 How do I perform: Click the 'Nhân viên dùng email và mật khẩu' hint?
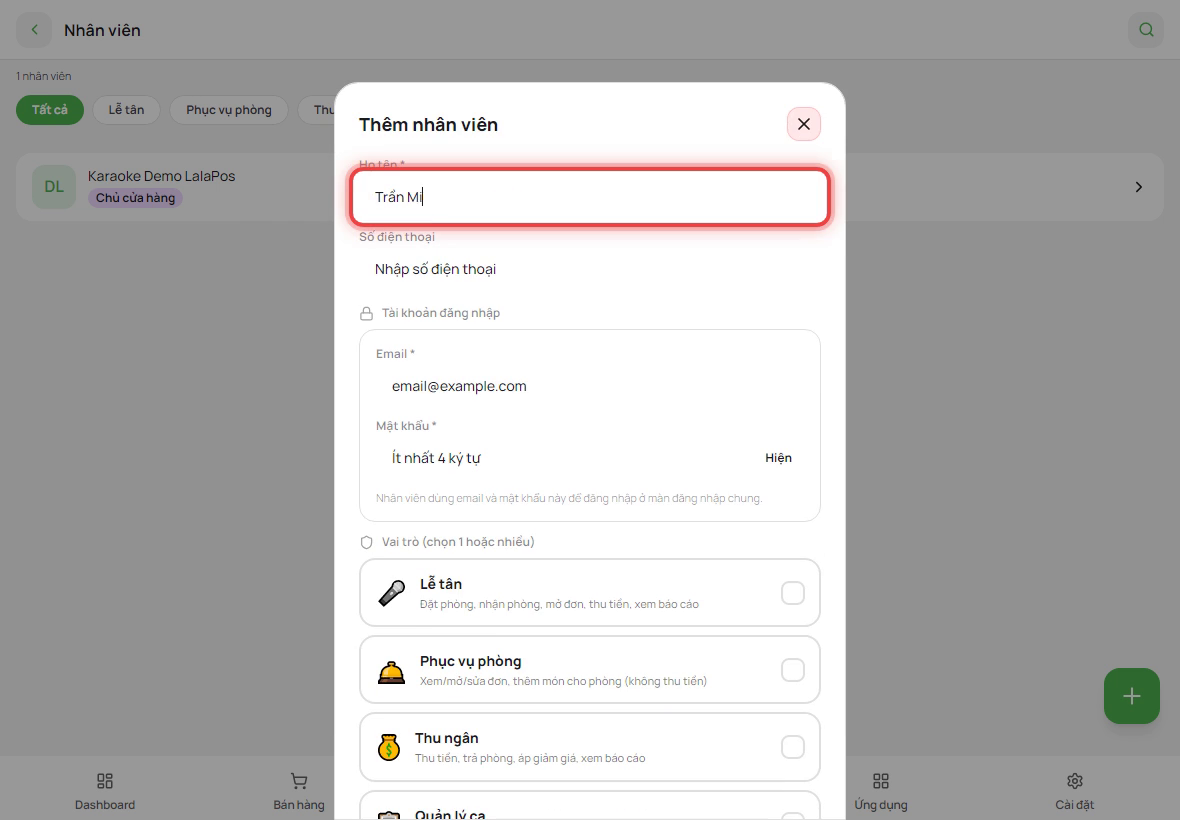(x=569, y=498)
